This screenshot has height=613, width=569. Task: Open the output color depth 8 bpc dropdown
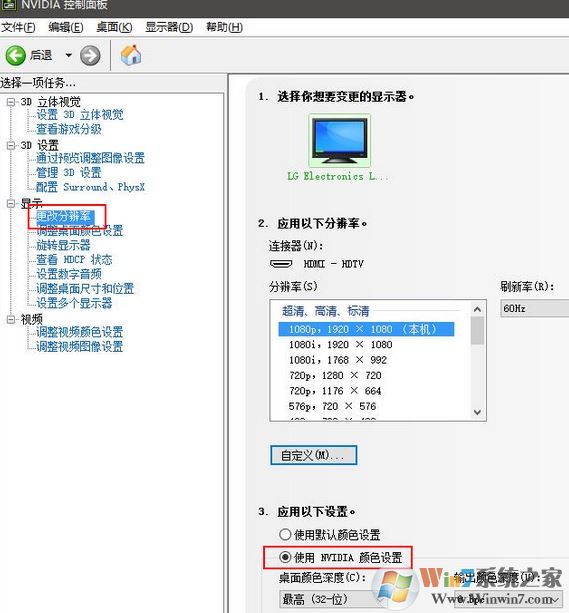coord(508,599)
